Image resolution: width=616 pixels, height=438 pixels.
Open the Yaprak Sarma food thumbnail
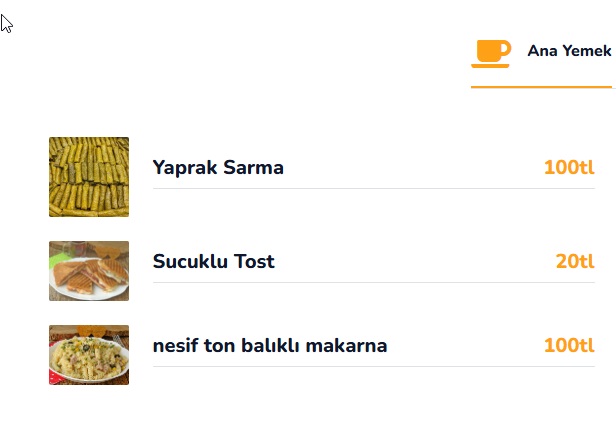coord(89,177)
